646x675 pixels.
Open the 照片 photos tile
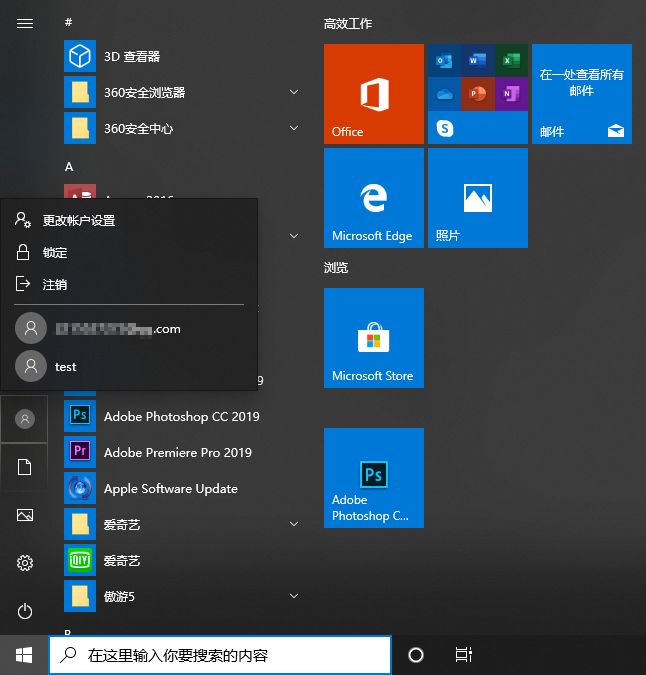(x=478, y=198)
